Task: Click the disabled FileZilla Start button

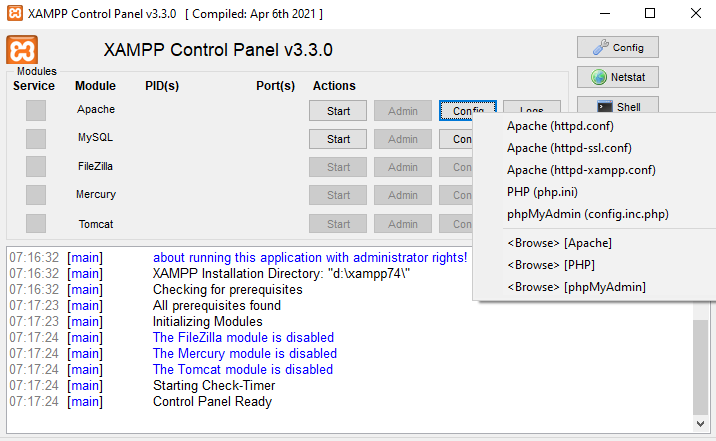Action: click(338, 167)
